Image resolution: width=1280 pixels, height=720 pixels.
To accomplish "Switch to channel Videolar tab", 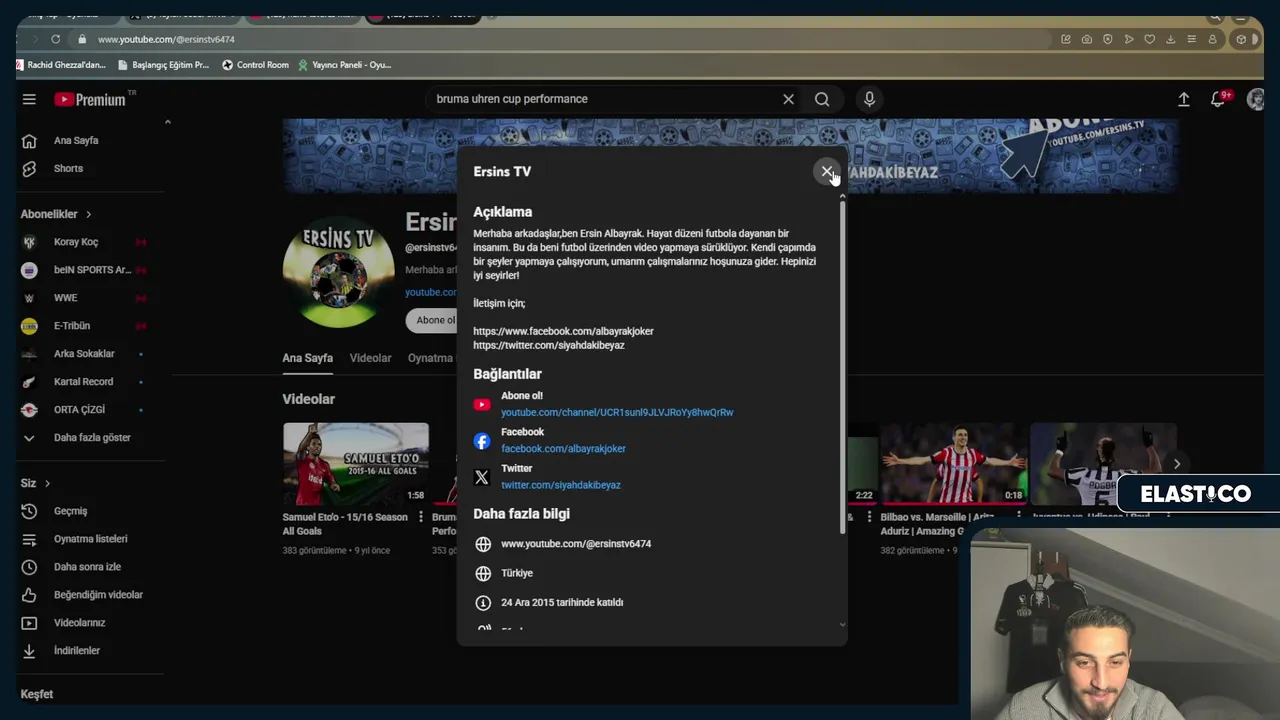I will (370, 358).
